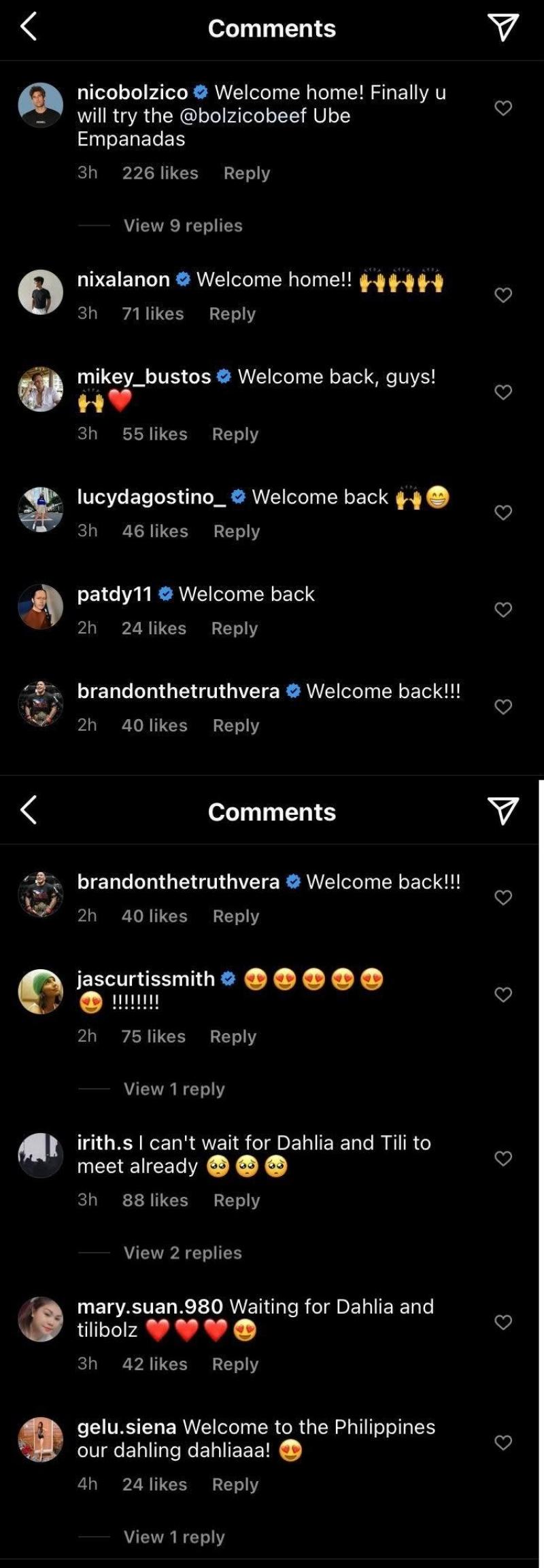Expand View 2 replies under irith.s
The image size is (544, 1568).
tap(183, 1253)
